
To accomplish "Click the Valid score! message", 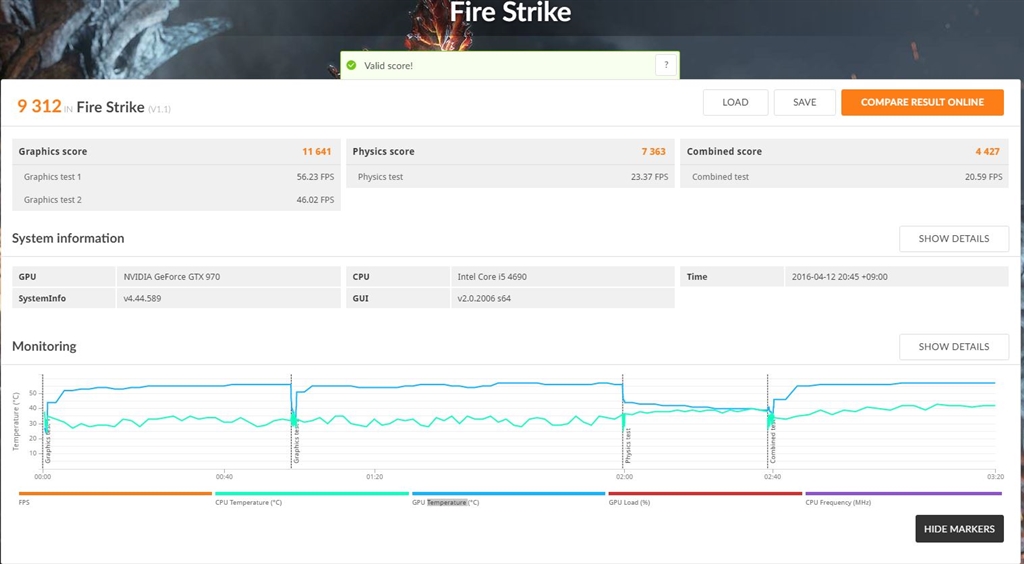I will click(388, 66).
